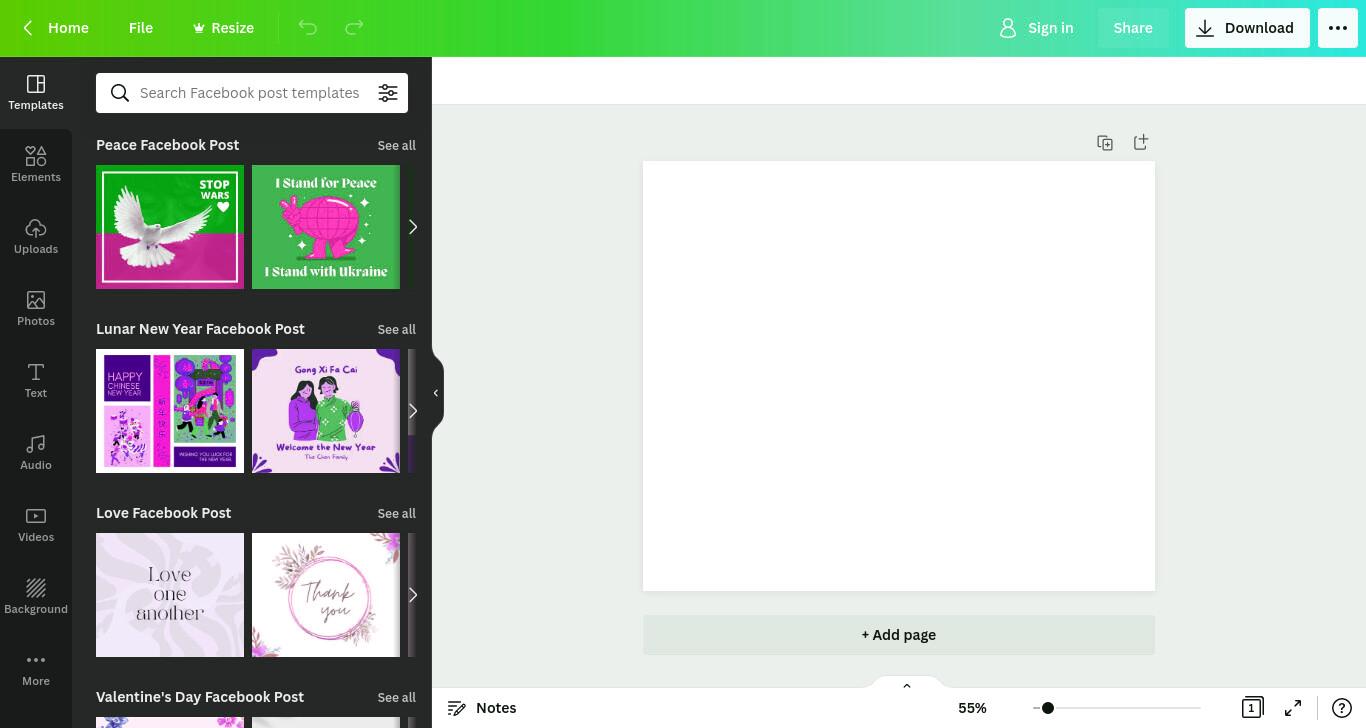
Task: Click the Undo arrow
Action: 308,28
